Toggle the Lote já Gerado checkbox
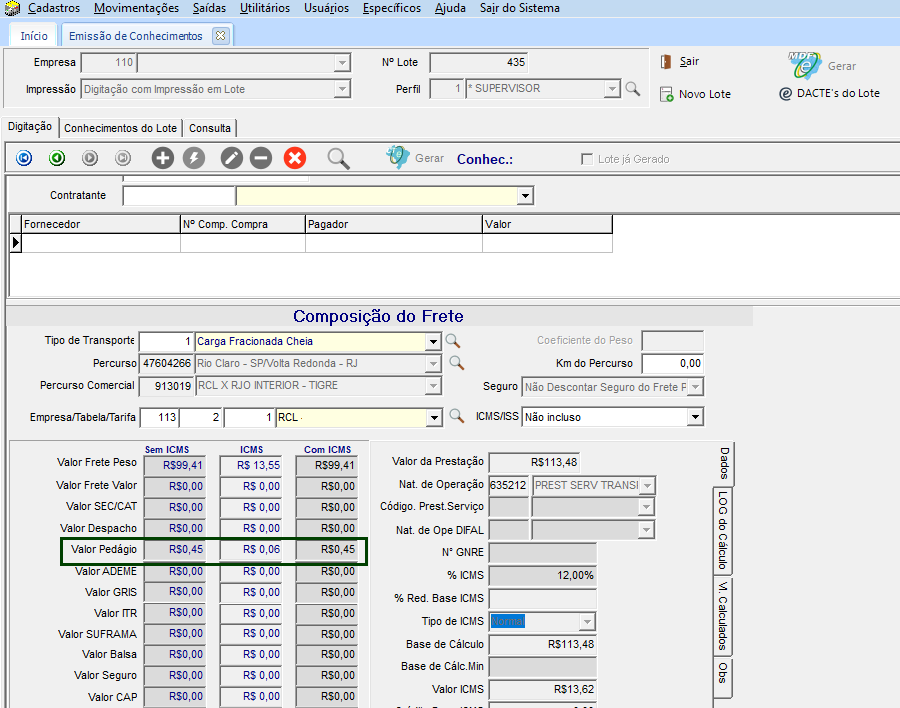The image size is (900, 708). (587, 159)
